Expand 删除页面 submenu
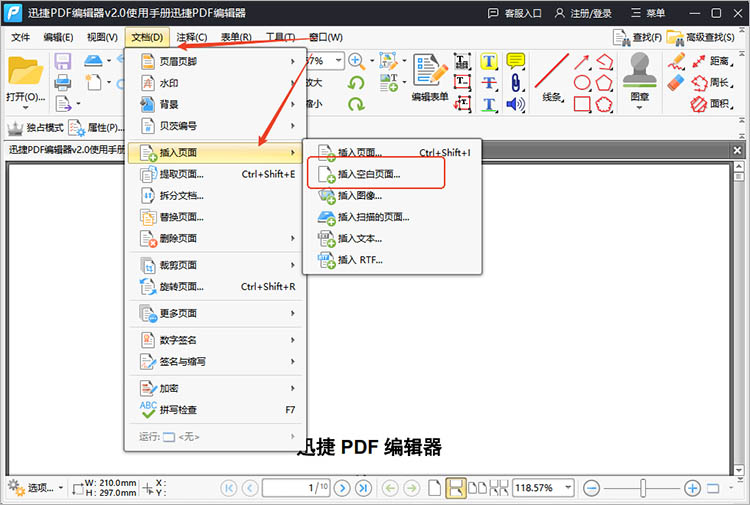The width and height of the screenshot is (750, 505). coord(217,238)
